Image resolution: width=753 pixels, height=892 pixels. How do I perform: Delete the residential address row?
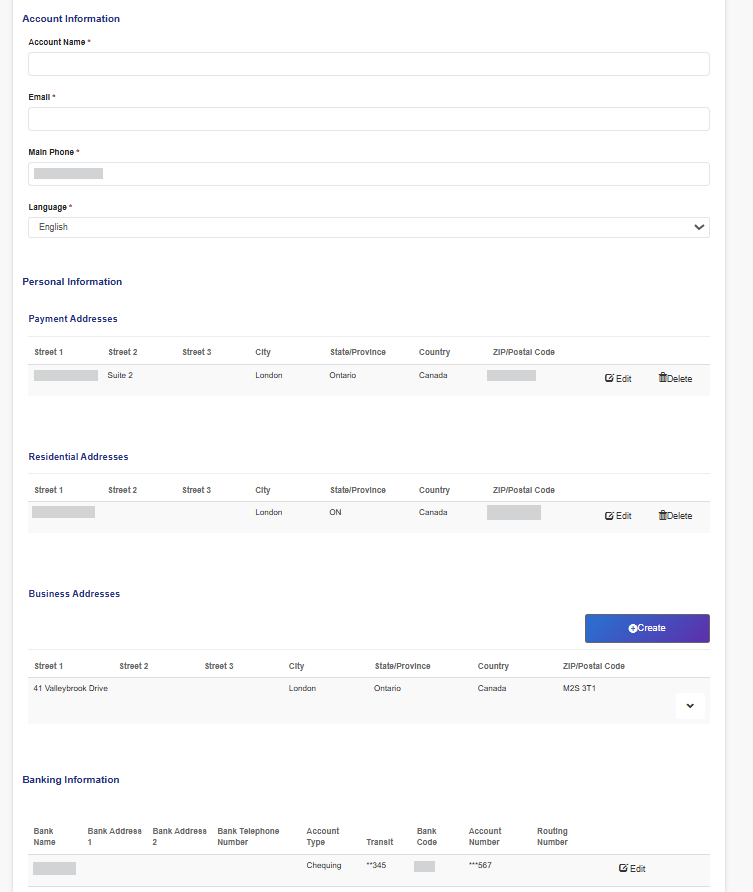675,516
